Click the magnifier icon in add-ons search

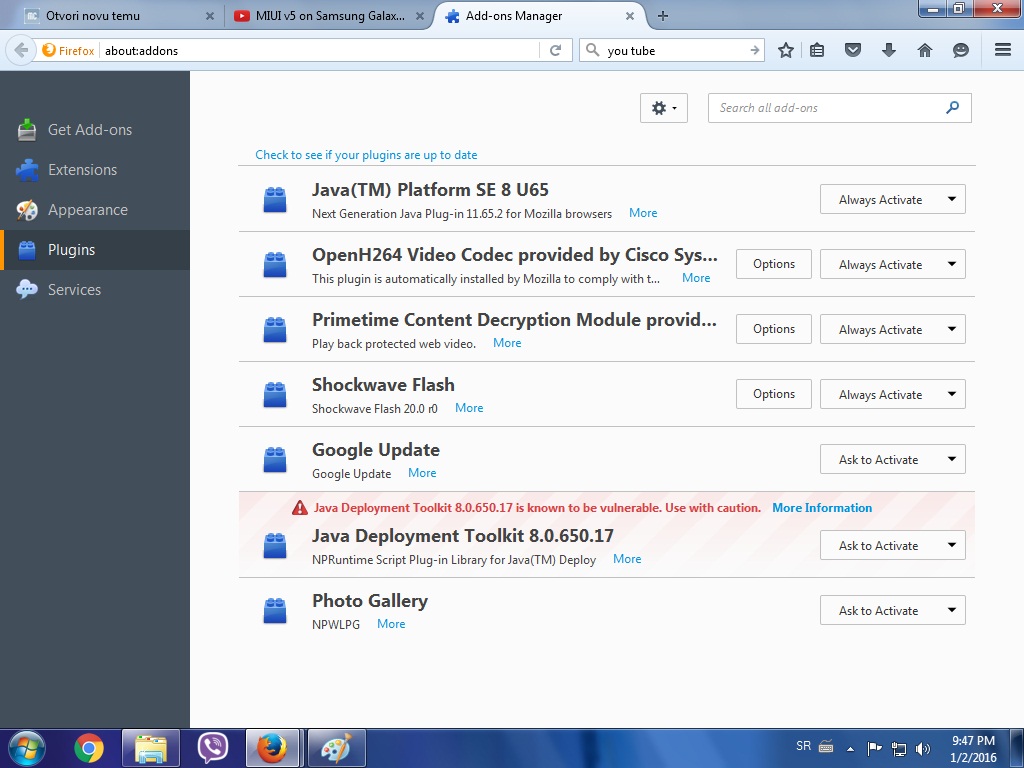(952, 108)
